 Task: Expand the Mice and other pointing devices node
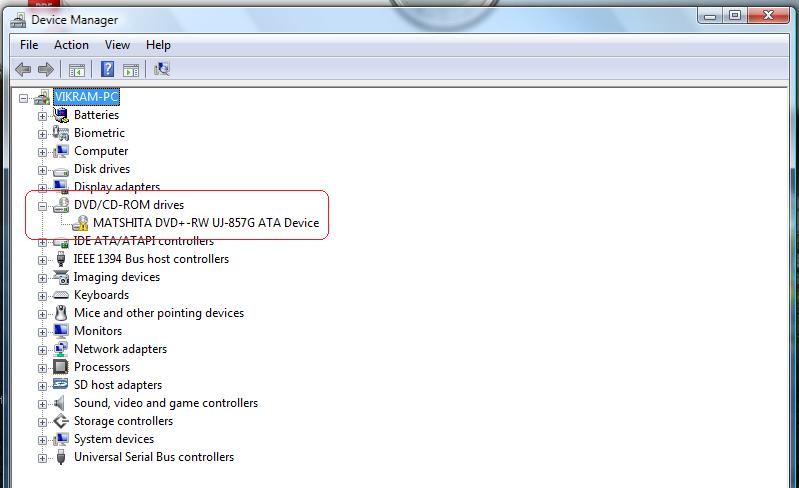tap(42, 314)
